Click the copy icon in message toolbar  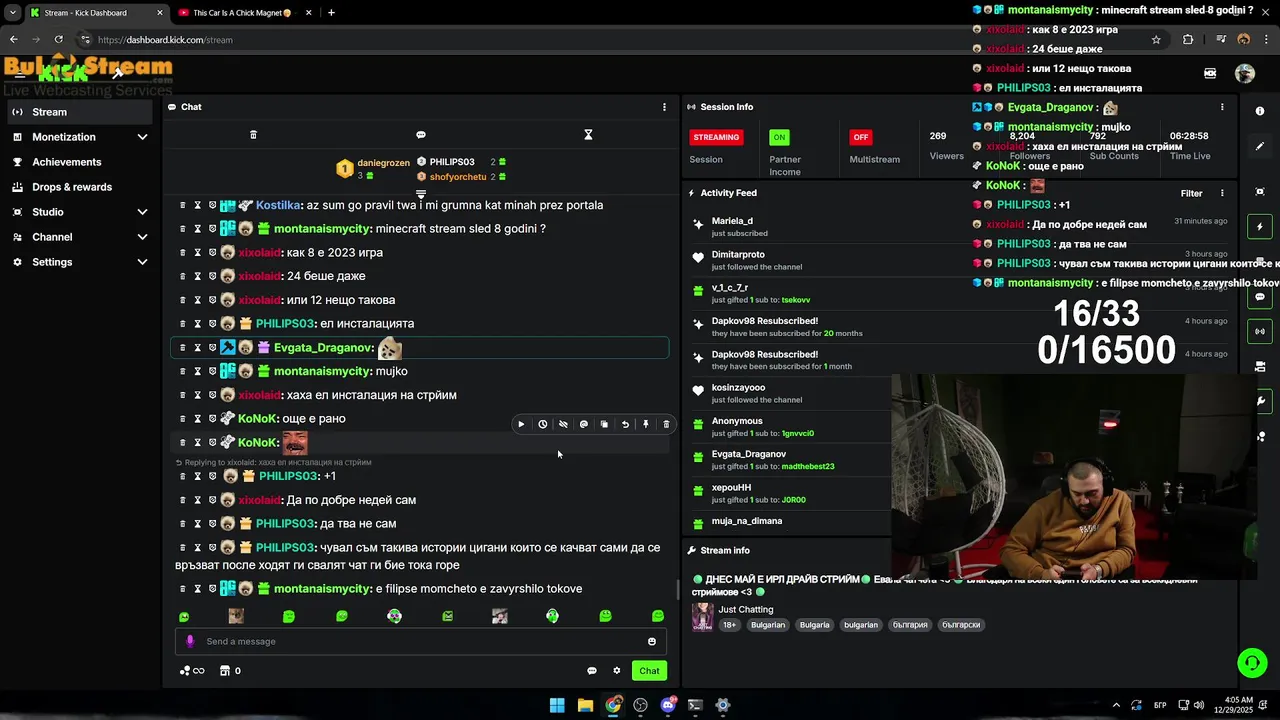pyautogui.click(x=604, y=425)
